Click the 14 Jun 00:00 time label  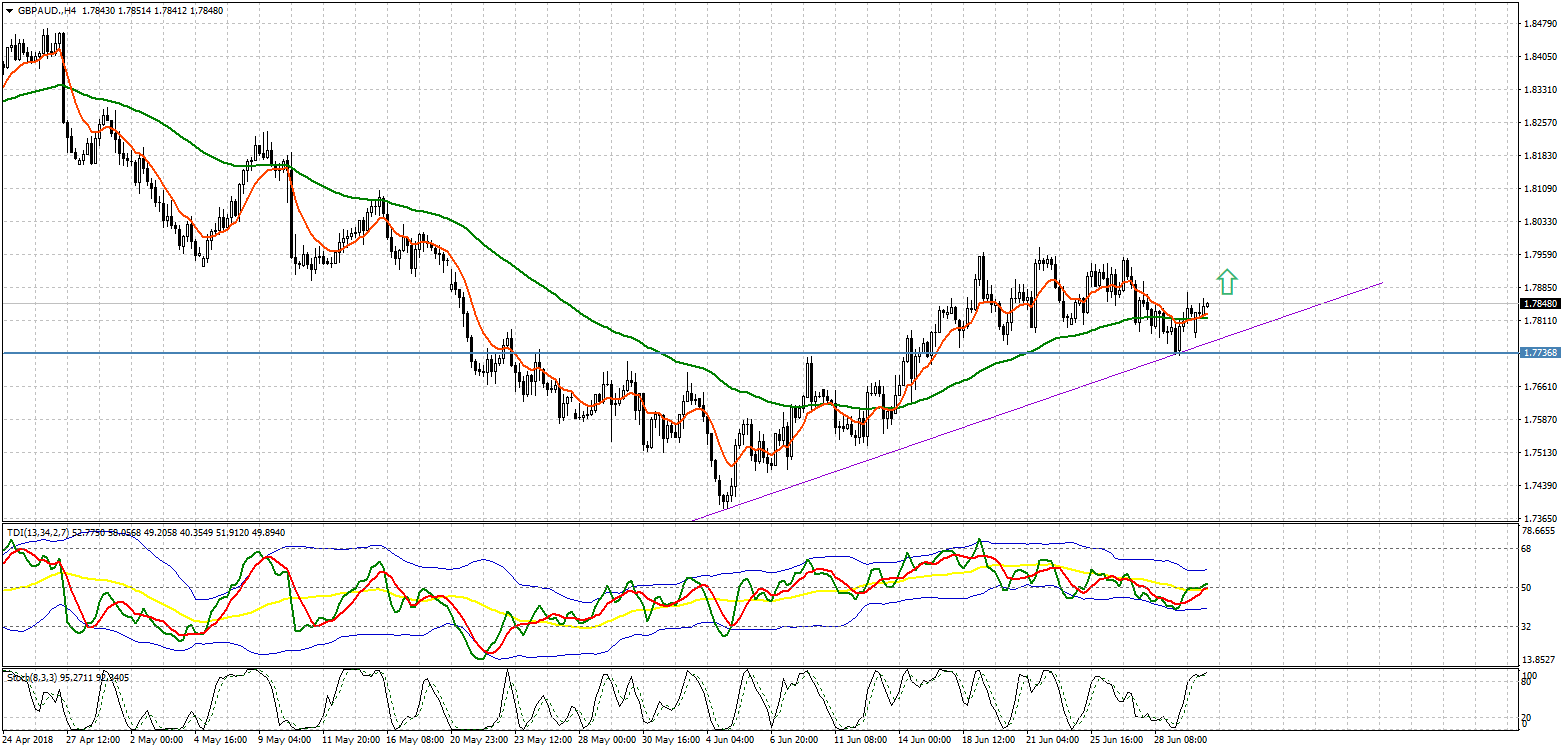tap(924, 740)
